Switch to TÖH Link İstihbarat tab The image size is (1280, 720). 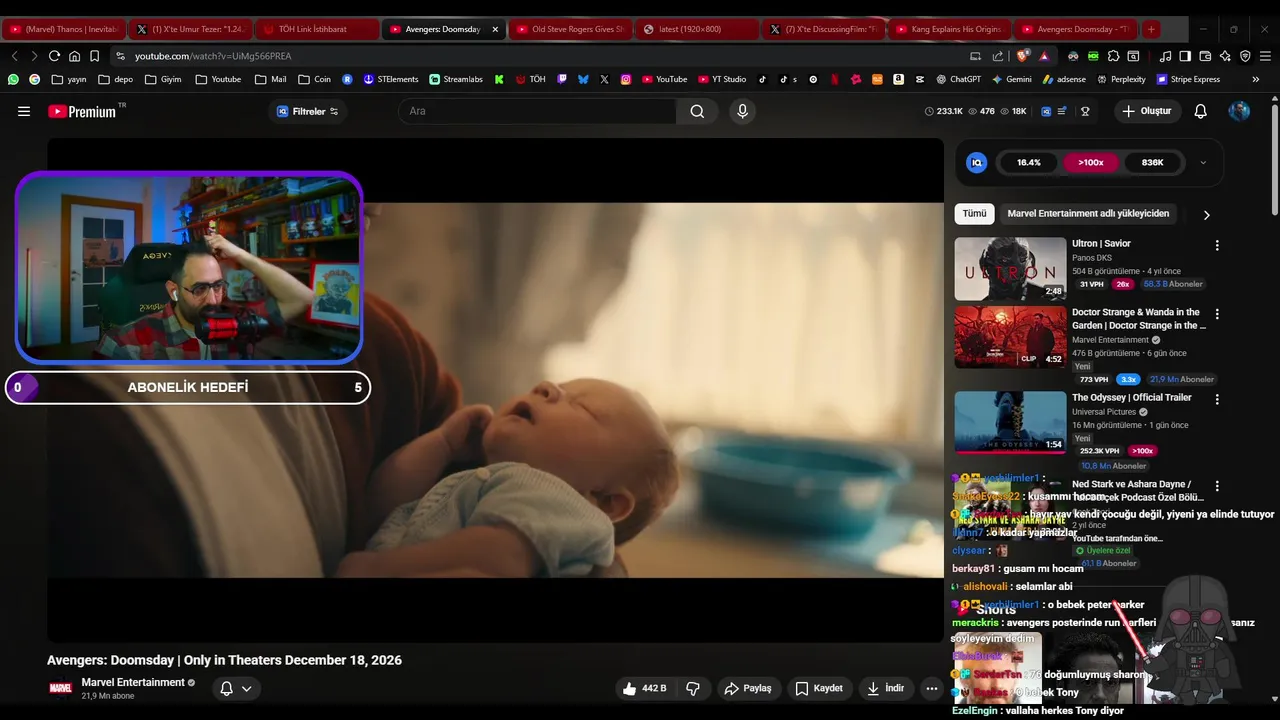tap(315, 29)
